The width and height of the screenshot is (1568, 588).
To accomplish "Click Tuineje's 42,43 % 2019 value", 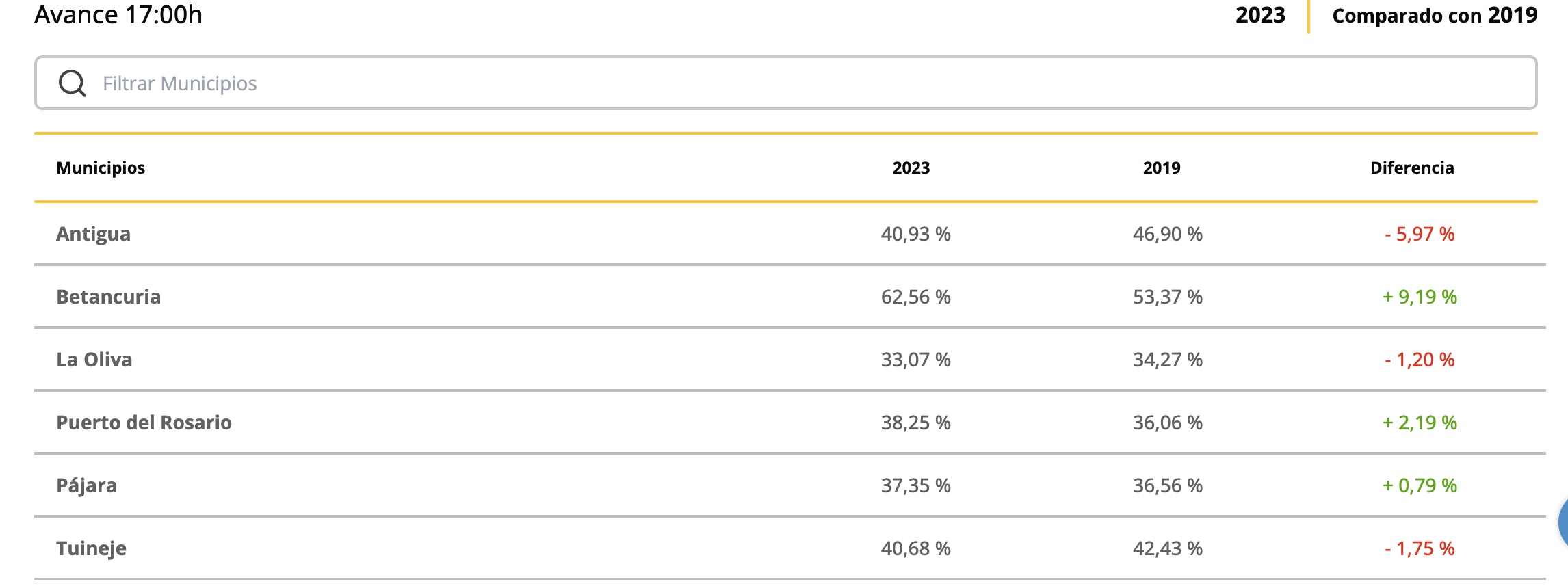I will pyautogui.click(x=1167, y=548).
